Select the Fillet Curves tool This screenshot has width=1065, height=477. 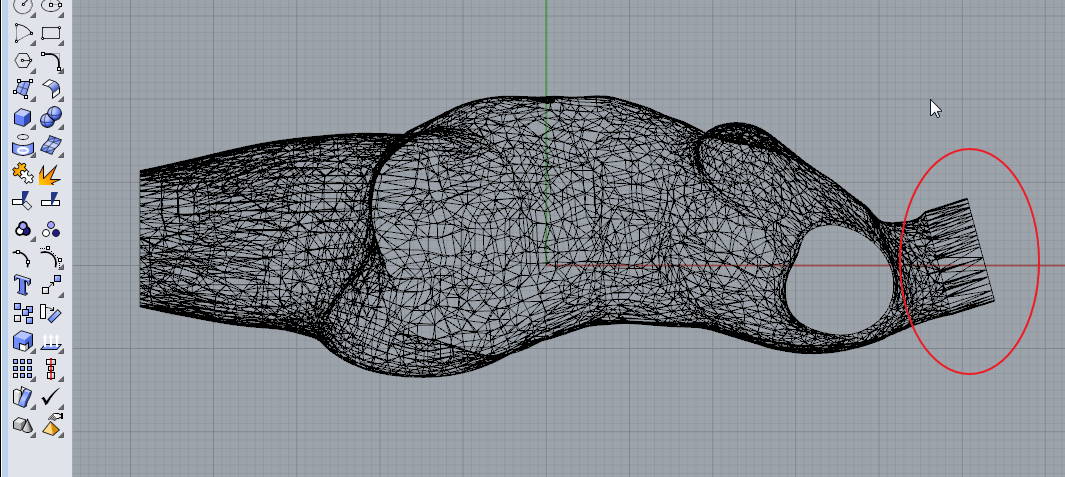point(52,60)
